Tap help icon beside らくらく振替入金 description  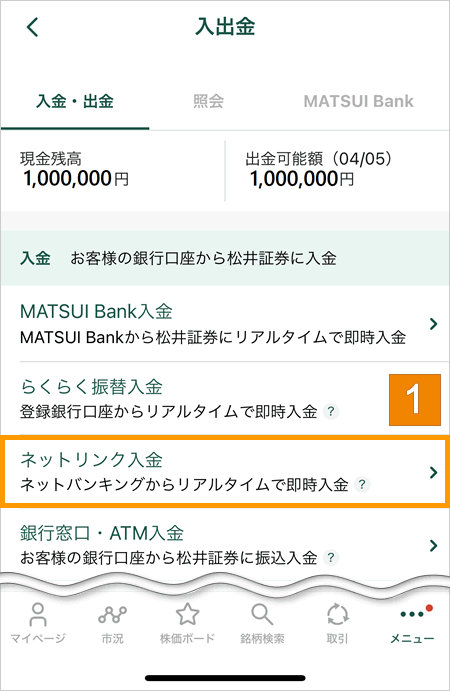tap(331, 412)
